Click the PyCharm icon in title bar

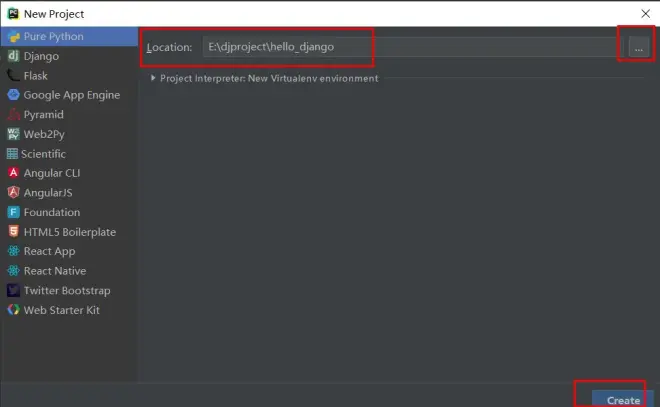point(13,13)
